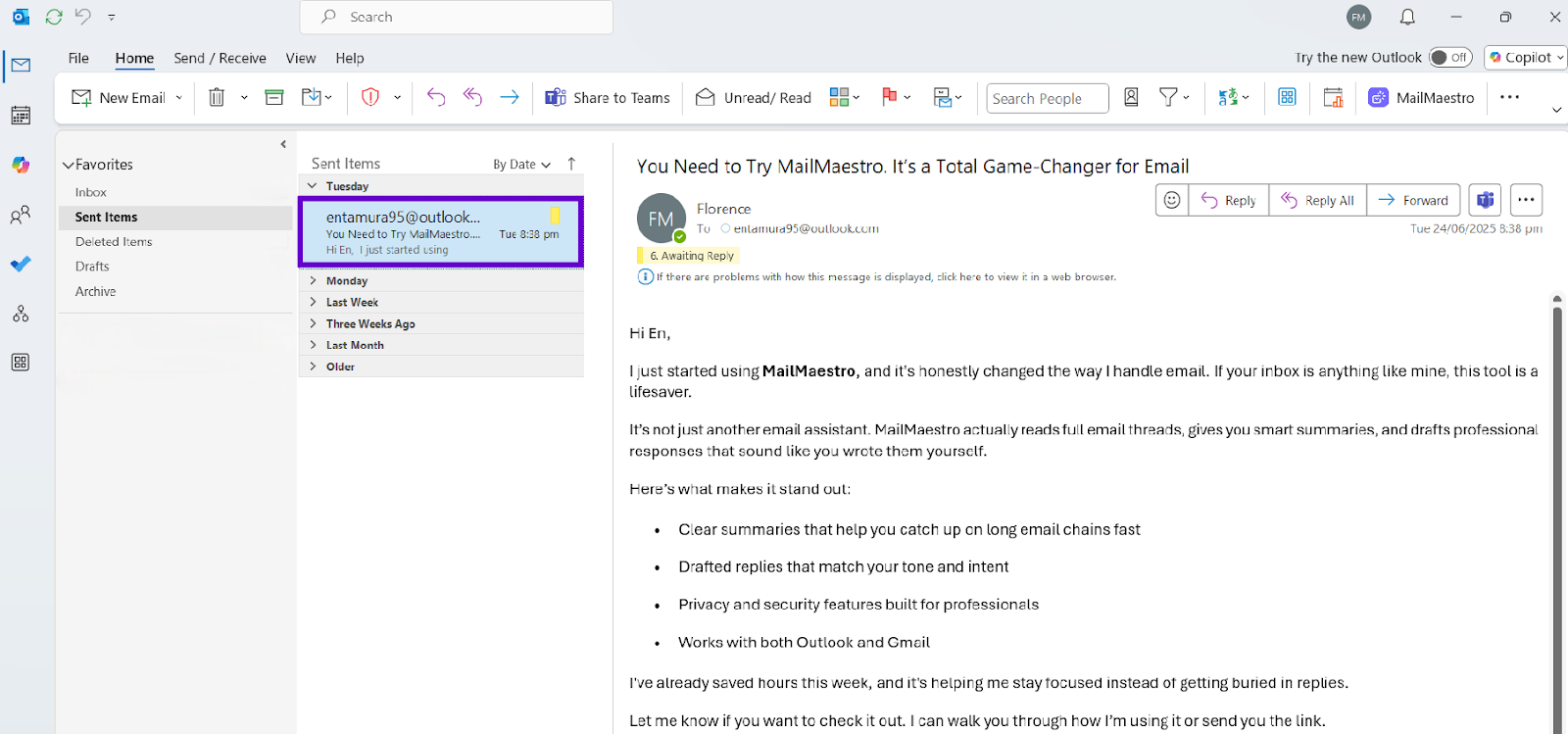This screenshot has height=734, width=1568.
Task: Click the Search People field
Action: pos(1048,98)
